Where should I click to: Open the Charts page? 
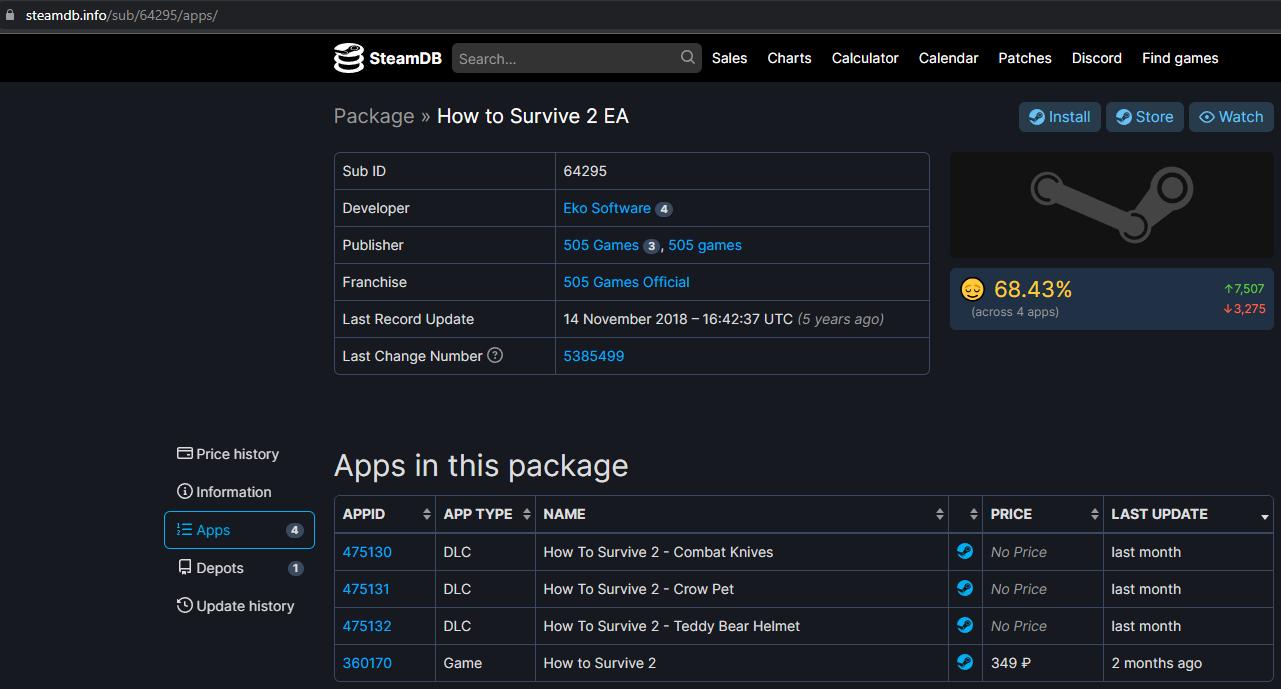[789, 58]
